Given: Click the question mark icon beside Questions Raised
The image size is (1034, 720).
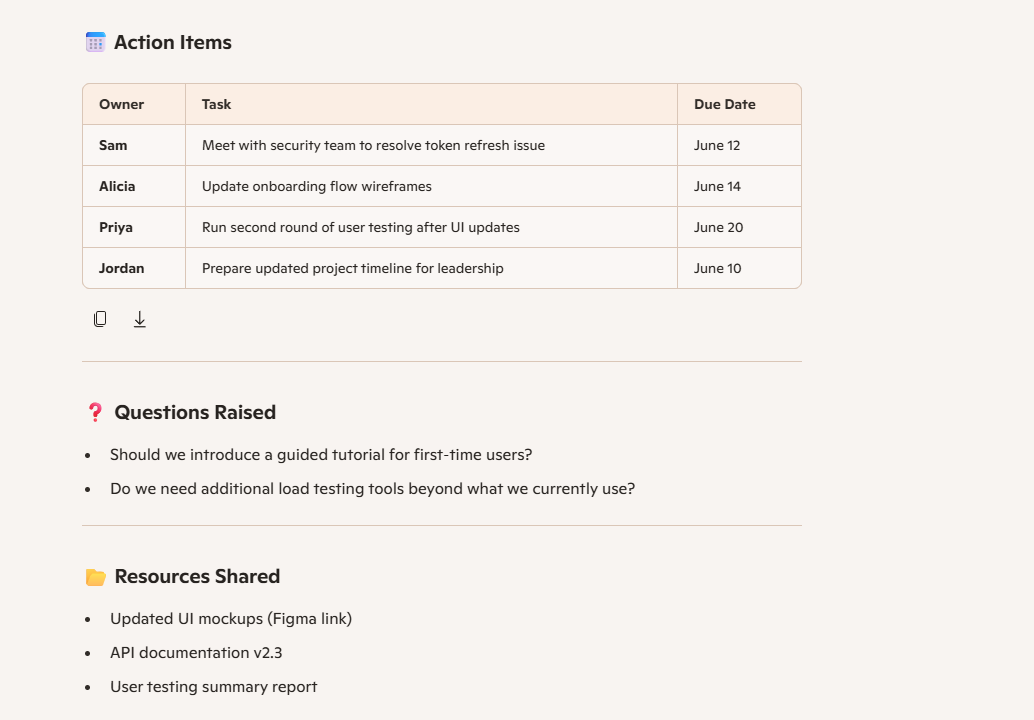Looking at the screenshot, I should click(x=96, y=413).
